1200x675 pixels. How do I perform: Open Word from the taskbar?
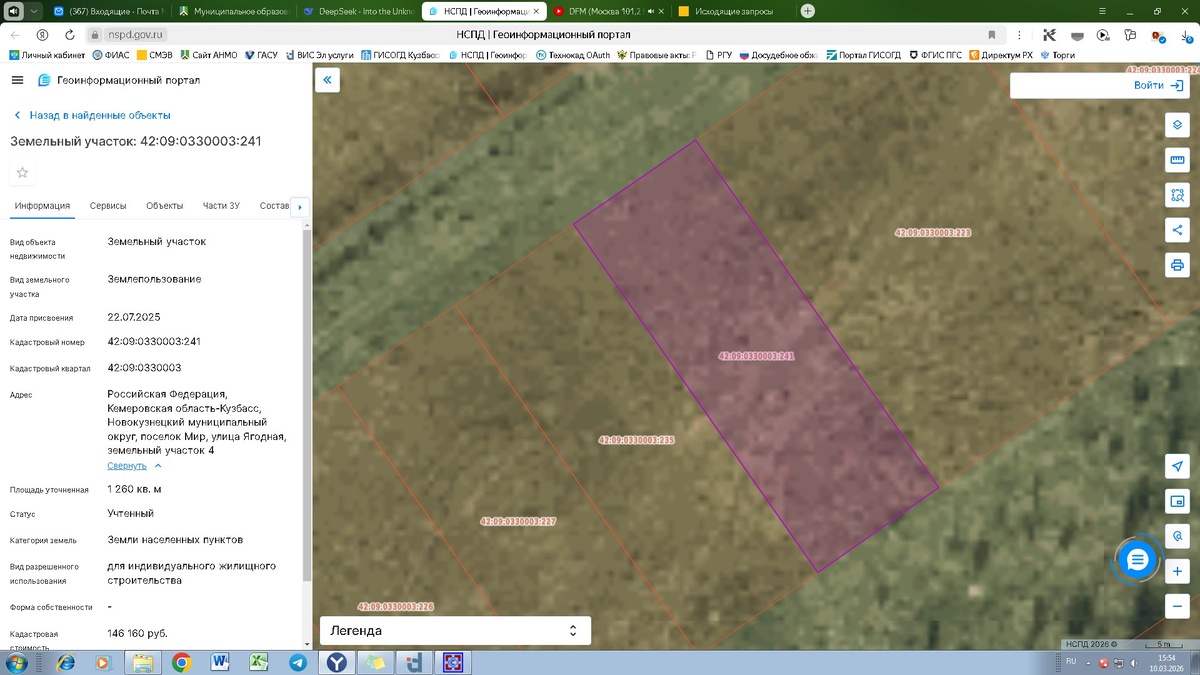point(220,662)
